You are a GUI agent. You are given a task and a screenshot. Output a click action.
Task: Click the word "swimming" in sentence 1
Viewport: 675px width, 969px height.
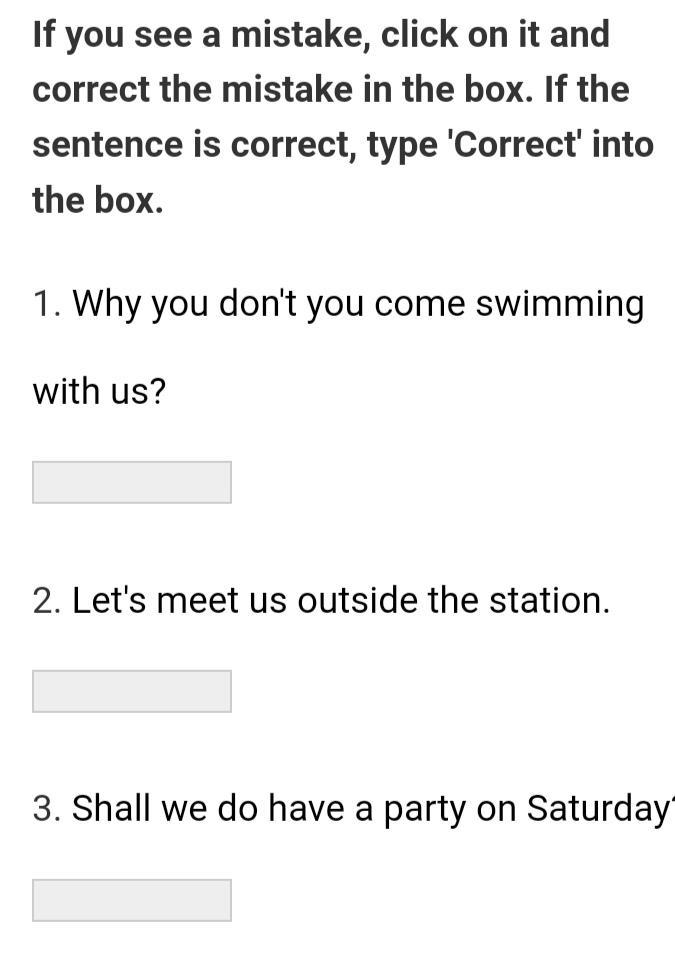click(559, 304)
